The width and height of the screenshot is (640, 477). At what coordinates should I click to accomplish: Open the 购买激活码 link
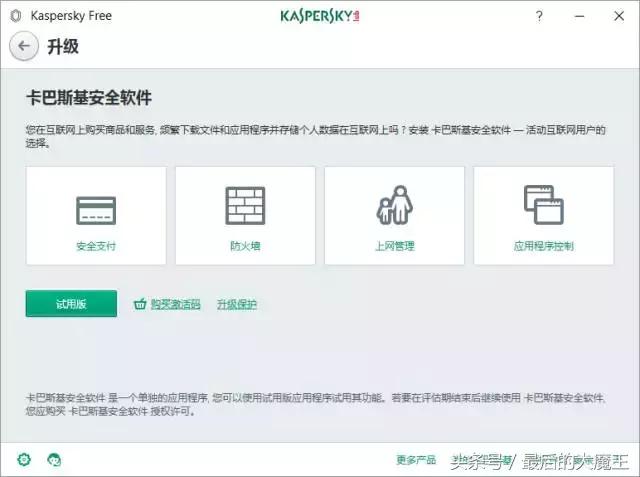point(176,304)
